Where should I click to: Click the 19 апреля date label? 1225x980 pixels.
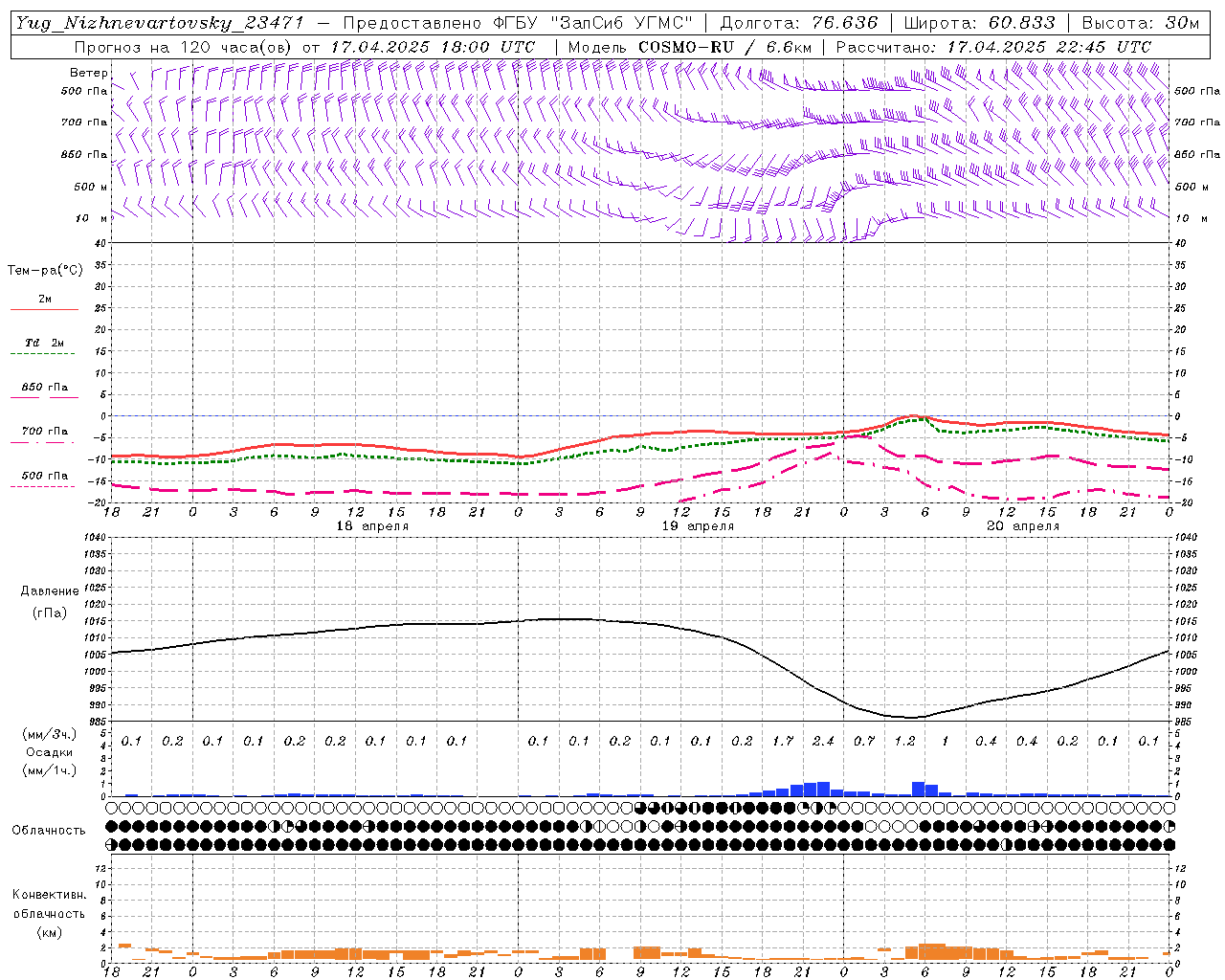coord(698,526)
